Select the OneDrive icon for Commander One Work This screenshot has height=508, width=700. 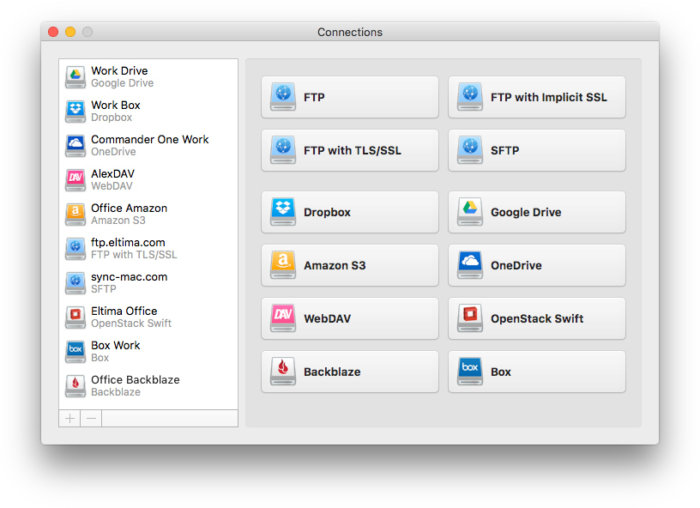75,146
